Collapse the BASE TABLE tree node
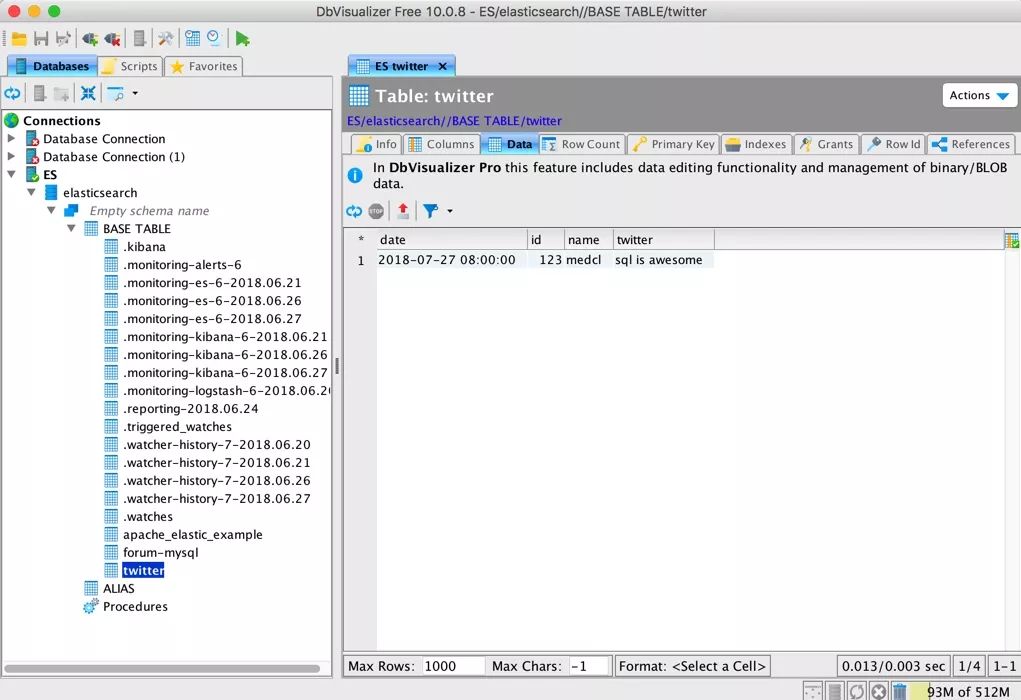 (72, 229)
